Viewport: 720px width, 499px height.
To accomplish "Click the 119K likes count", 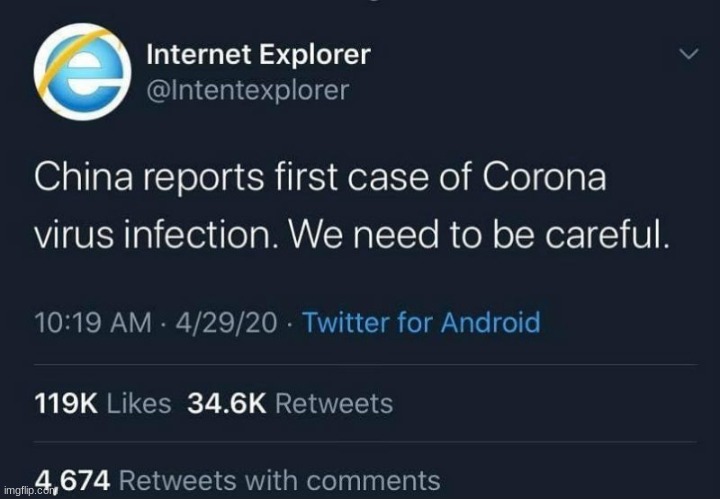I will (x=65, y=403).
